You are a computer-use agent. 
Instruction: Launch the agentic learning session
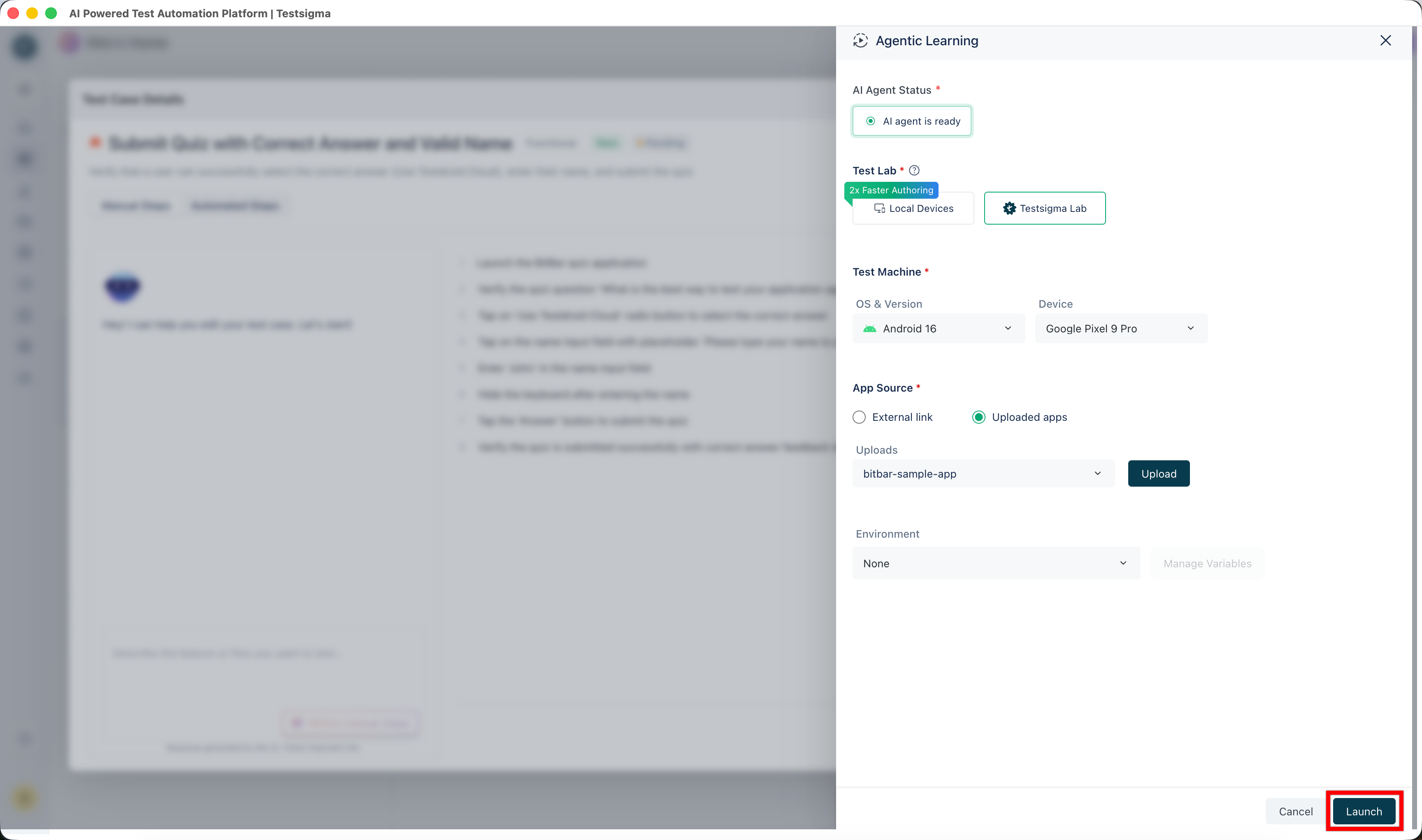point(1364,811)
